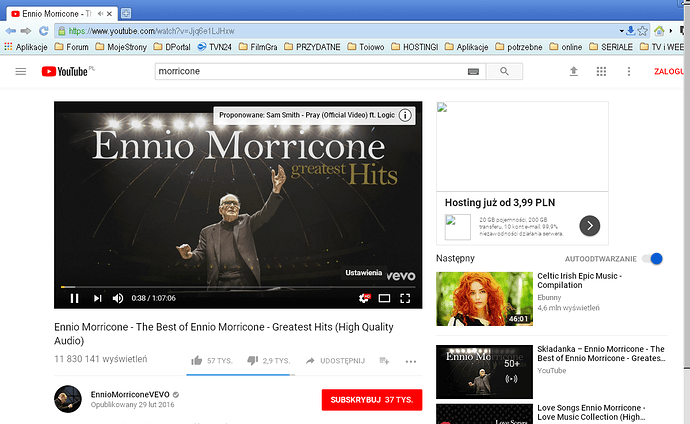This screenshot has height=424, width=690.
Task: Toggle the AUTOODTWARZANIE autoplay switch
Action: [x=652, y=259]
